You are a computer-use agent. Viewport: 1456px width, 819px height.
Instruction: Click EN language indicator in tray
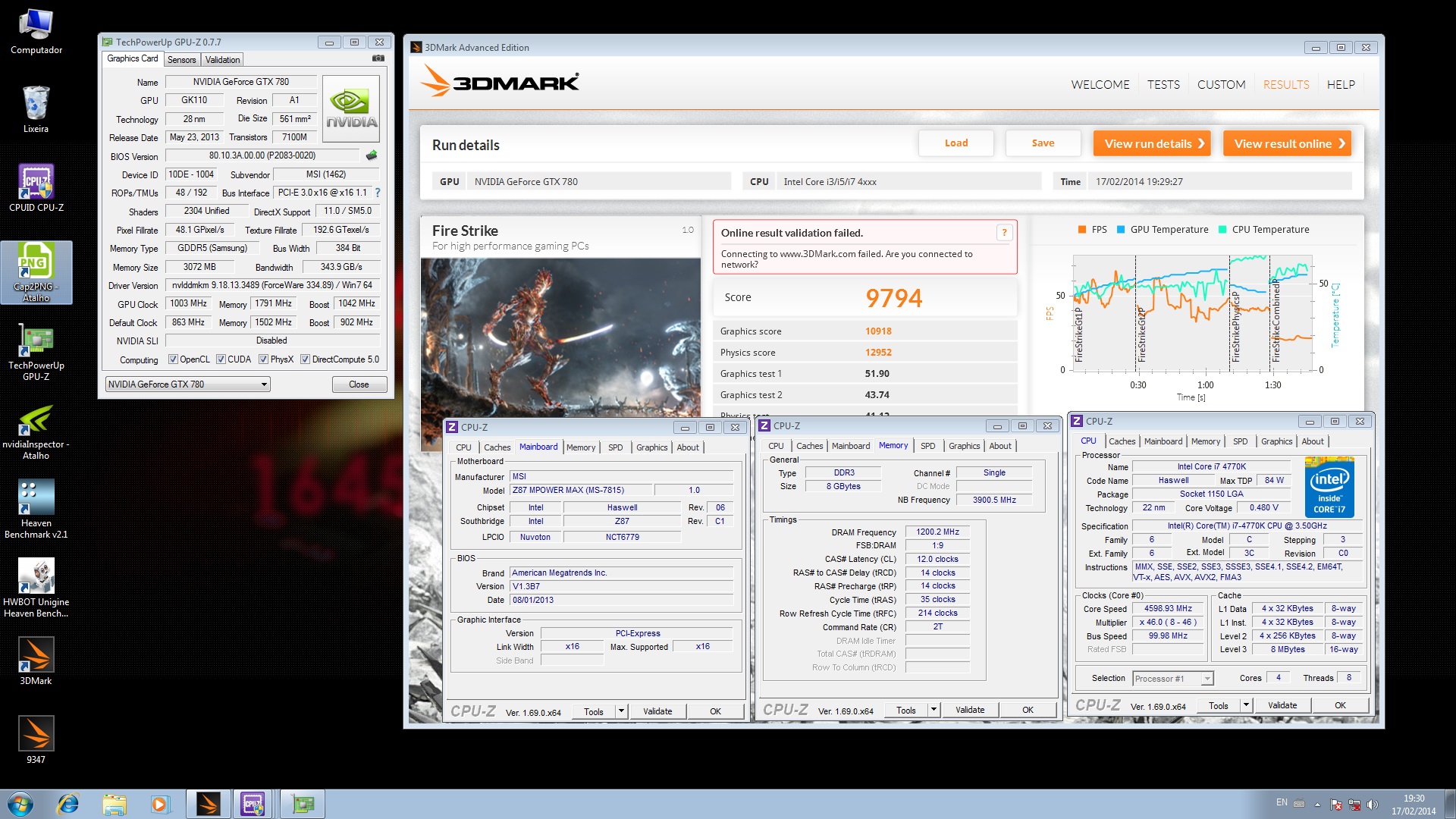1282,802
